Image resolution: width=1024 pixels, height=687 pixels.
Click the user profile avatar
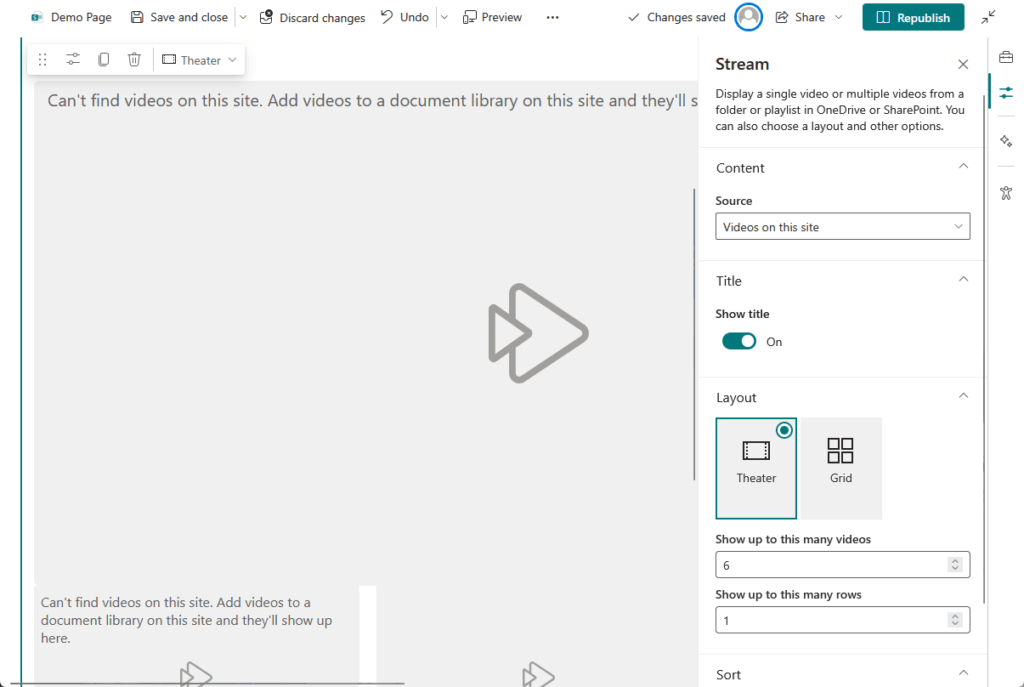pos(748,17)
